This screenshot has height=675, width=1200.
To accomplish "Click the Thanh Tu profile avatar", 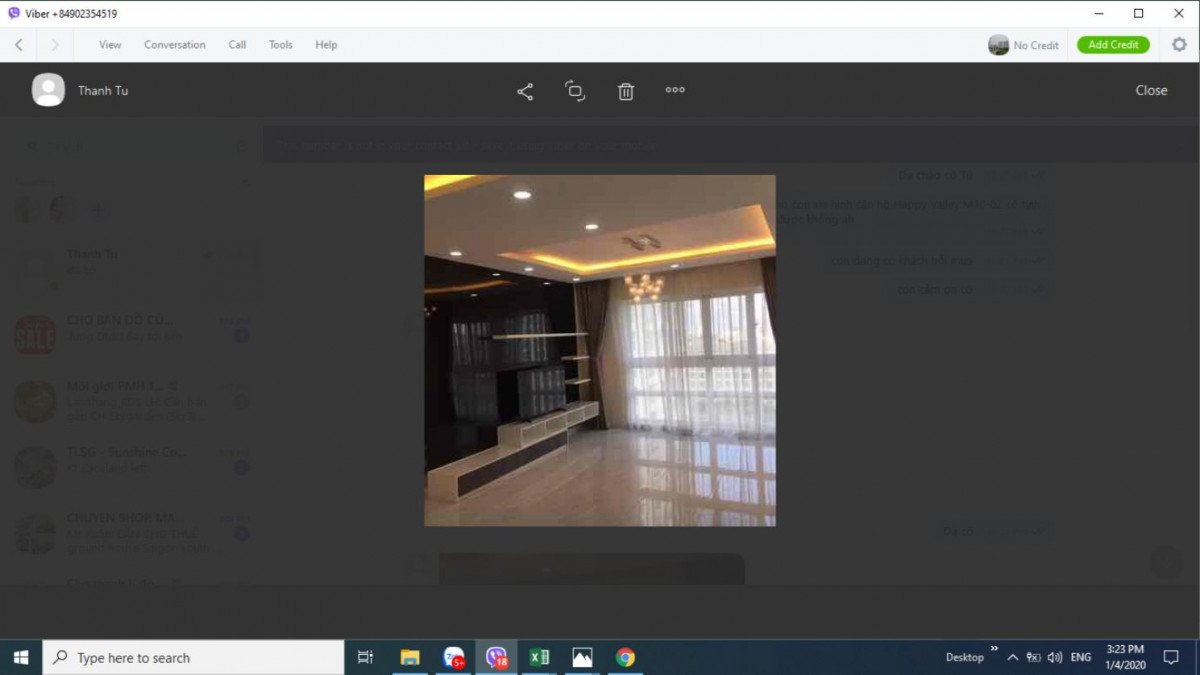I will pos(48,90).
